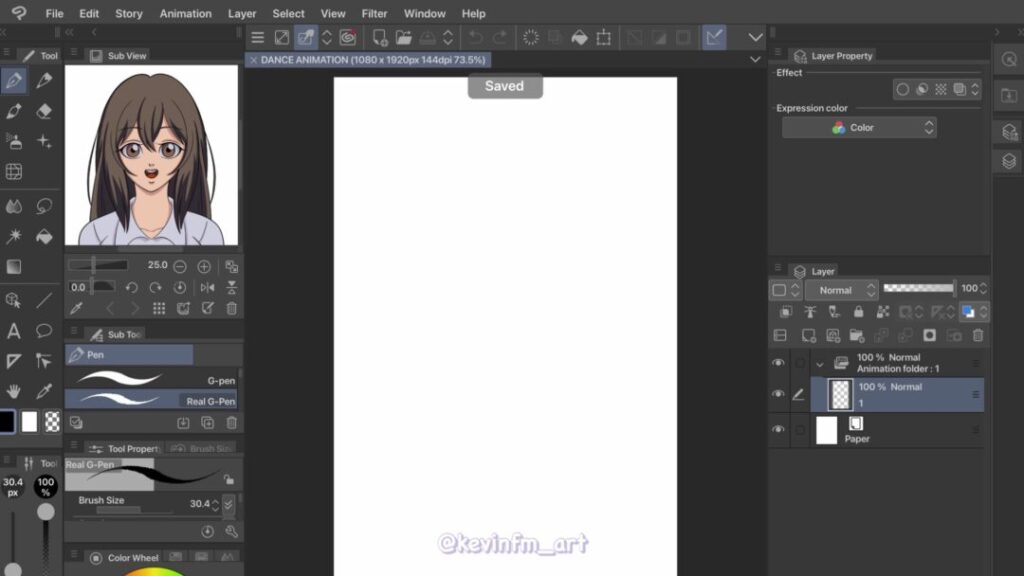Expand command bar overflow chevron
Screen dimensions: 1024x576
click(x=756, y=37)
